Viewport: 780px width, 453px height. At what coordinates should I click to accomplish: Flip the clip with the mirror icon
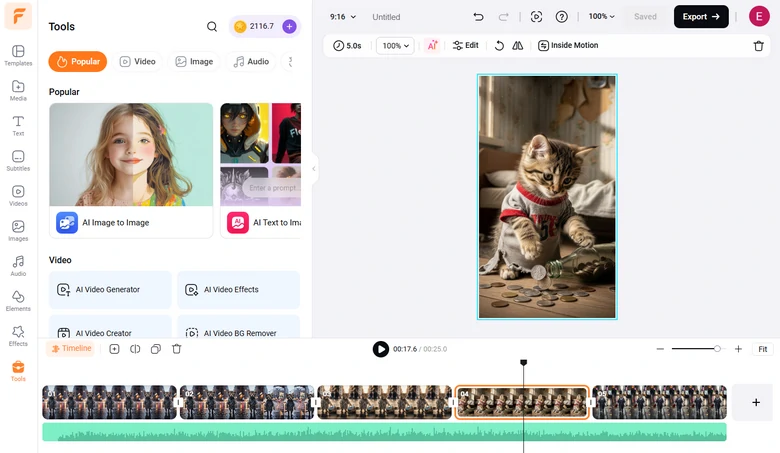pyautogui.click(x=517, y=46)
